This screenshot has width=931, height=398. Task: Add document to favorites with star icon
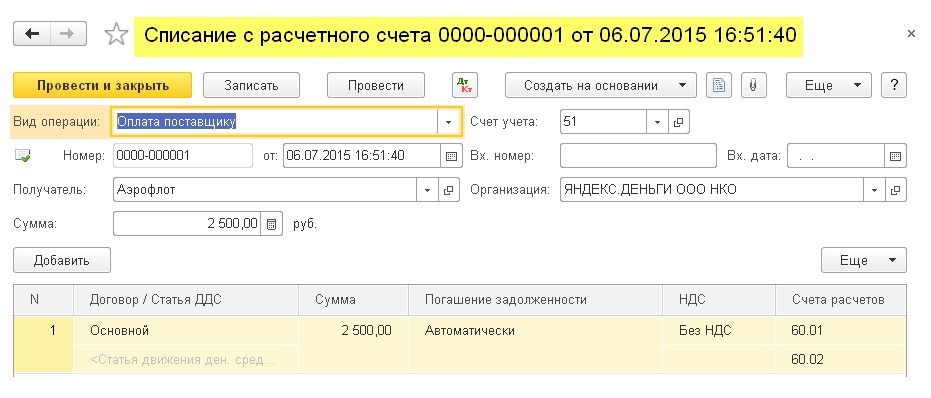click(x=116, y=34)
